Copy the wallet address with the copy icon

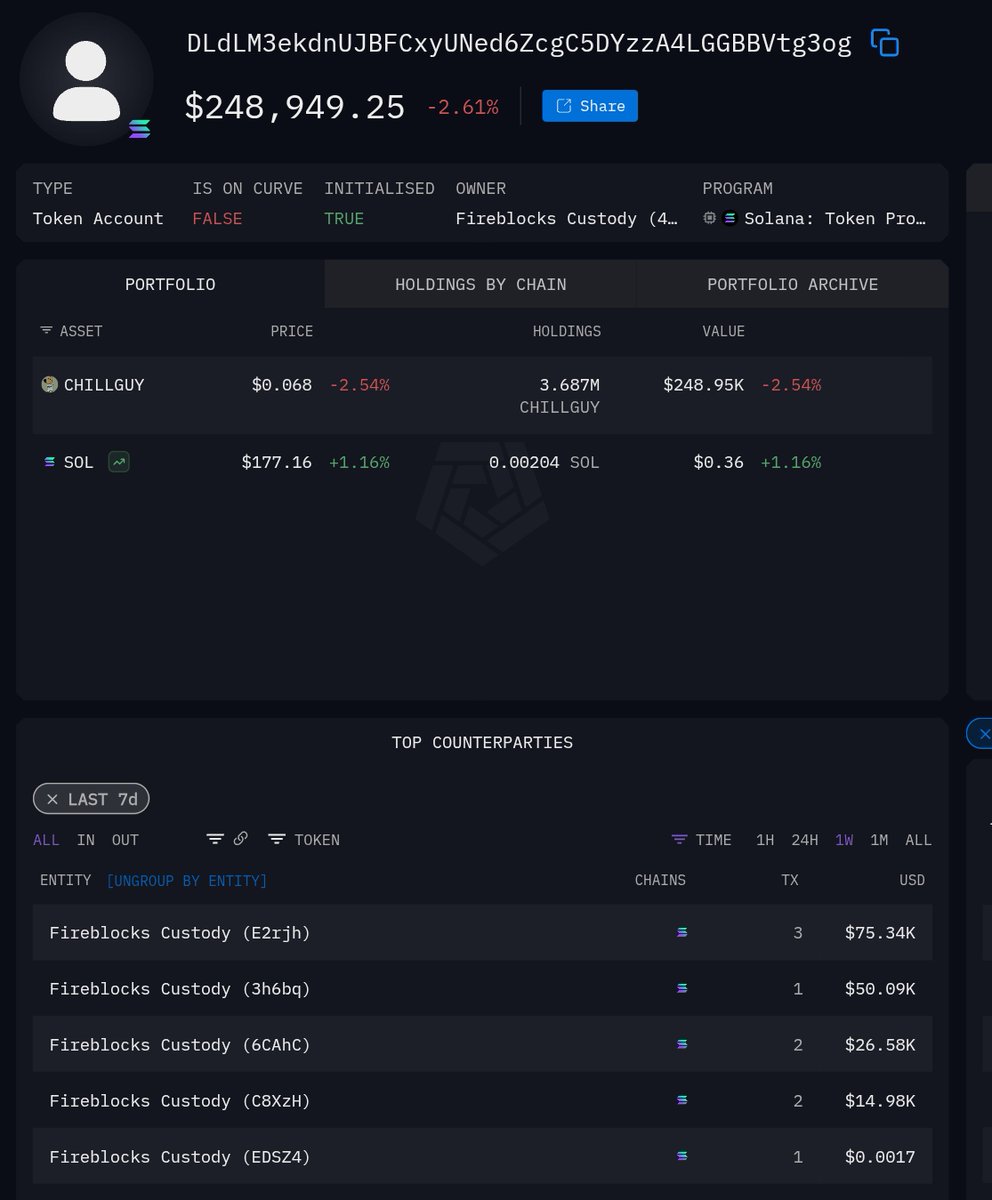coord(885,43)
